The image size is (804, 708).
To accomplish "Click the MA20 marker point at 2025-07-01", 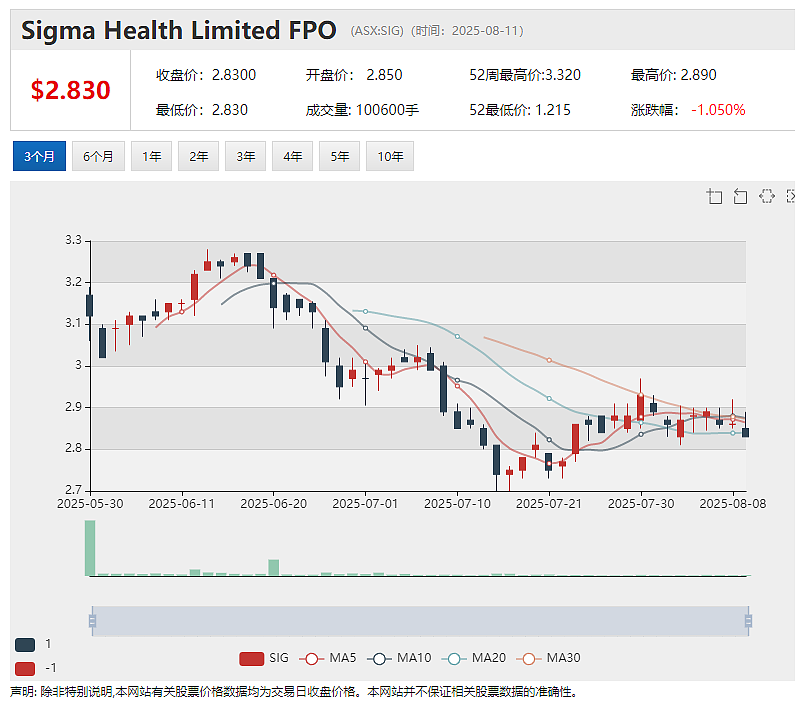I will (x=366, y=311).
